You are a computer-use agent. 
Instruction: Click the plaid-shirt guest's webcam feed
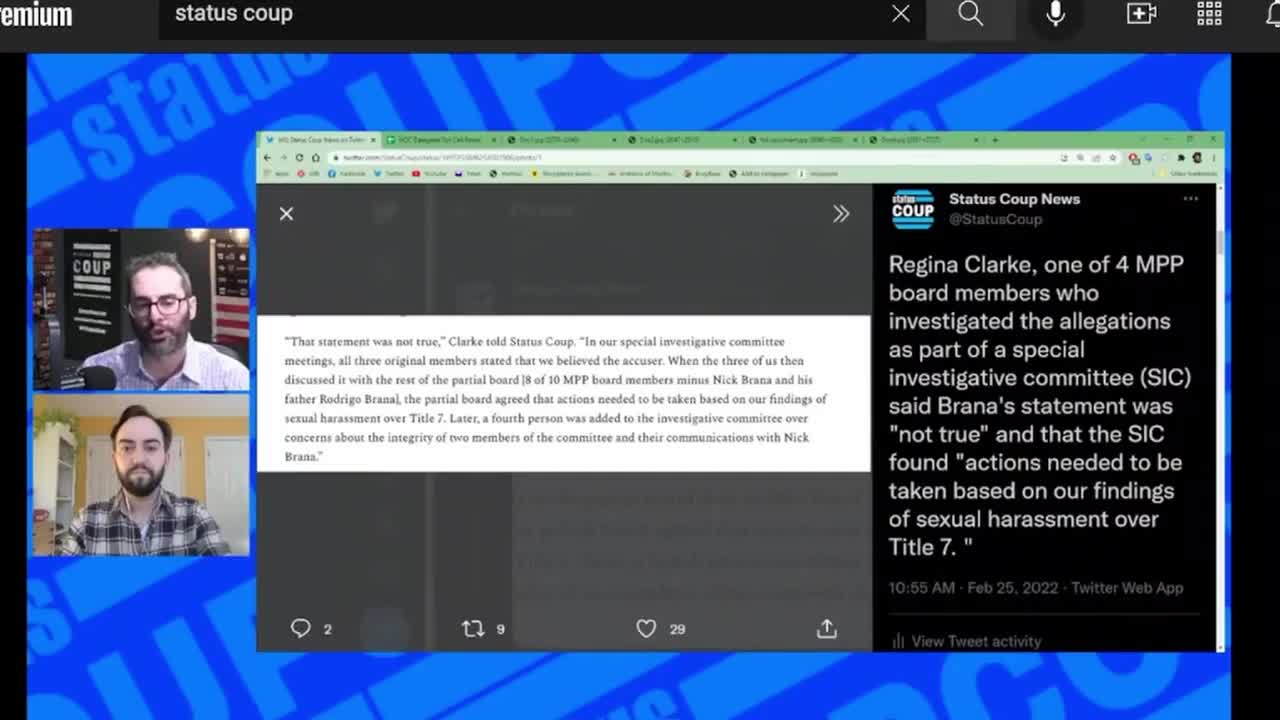pos(141,475)
